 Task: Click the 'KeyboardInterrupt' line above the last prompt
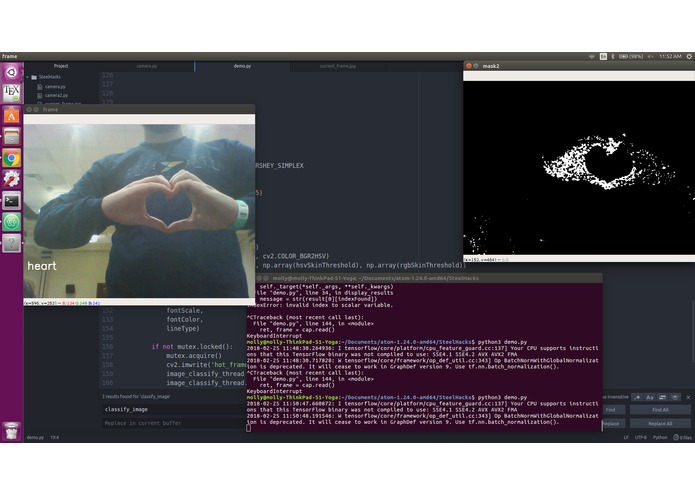(274, 391)
